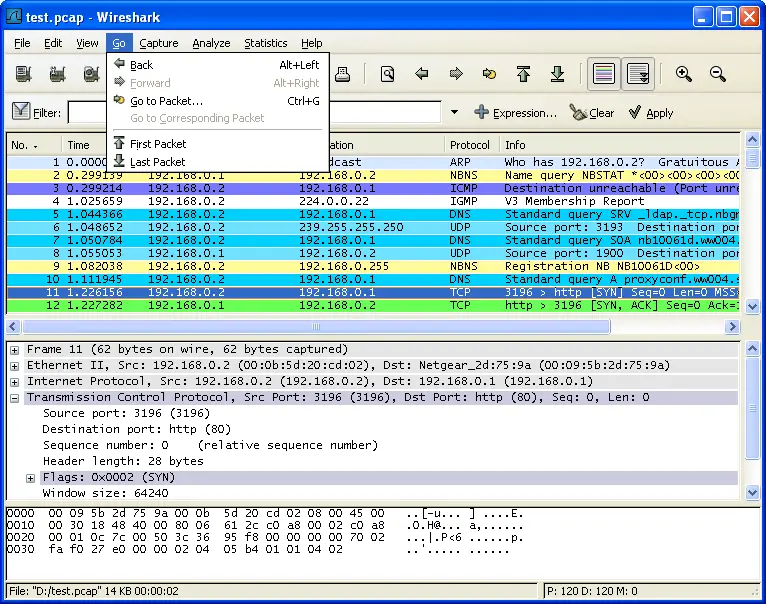Open the Statistics menu

(265, 43)
